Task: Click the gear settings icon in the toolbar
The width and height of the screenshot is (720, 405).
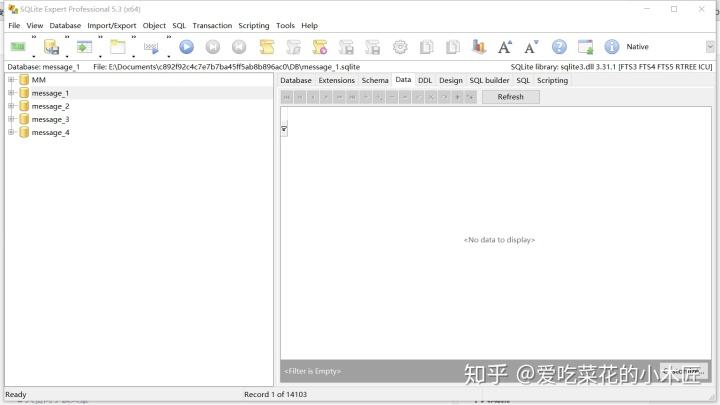Action: click(x=400, y=47)
